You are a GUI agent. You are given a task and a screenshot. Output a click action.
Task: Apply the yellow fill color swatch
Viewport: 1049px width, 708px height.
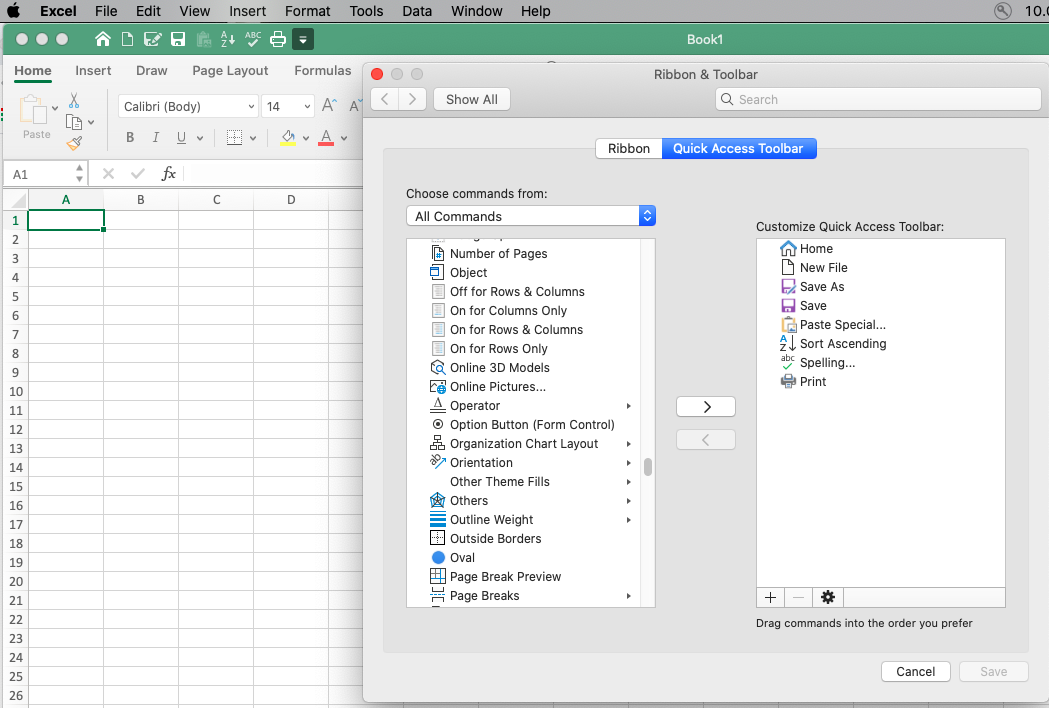288,138
